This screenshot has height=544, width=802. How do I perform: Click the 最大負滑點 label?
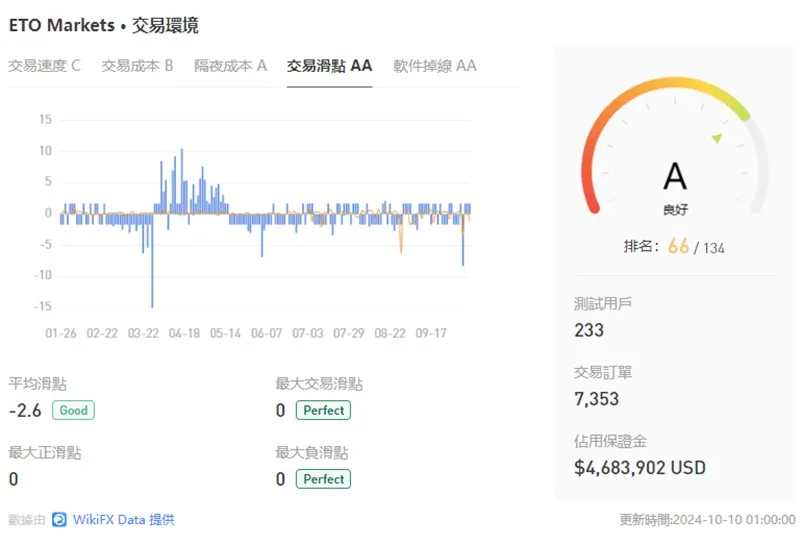311,452
